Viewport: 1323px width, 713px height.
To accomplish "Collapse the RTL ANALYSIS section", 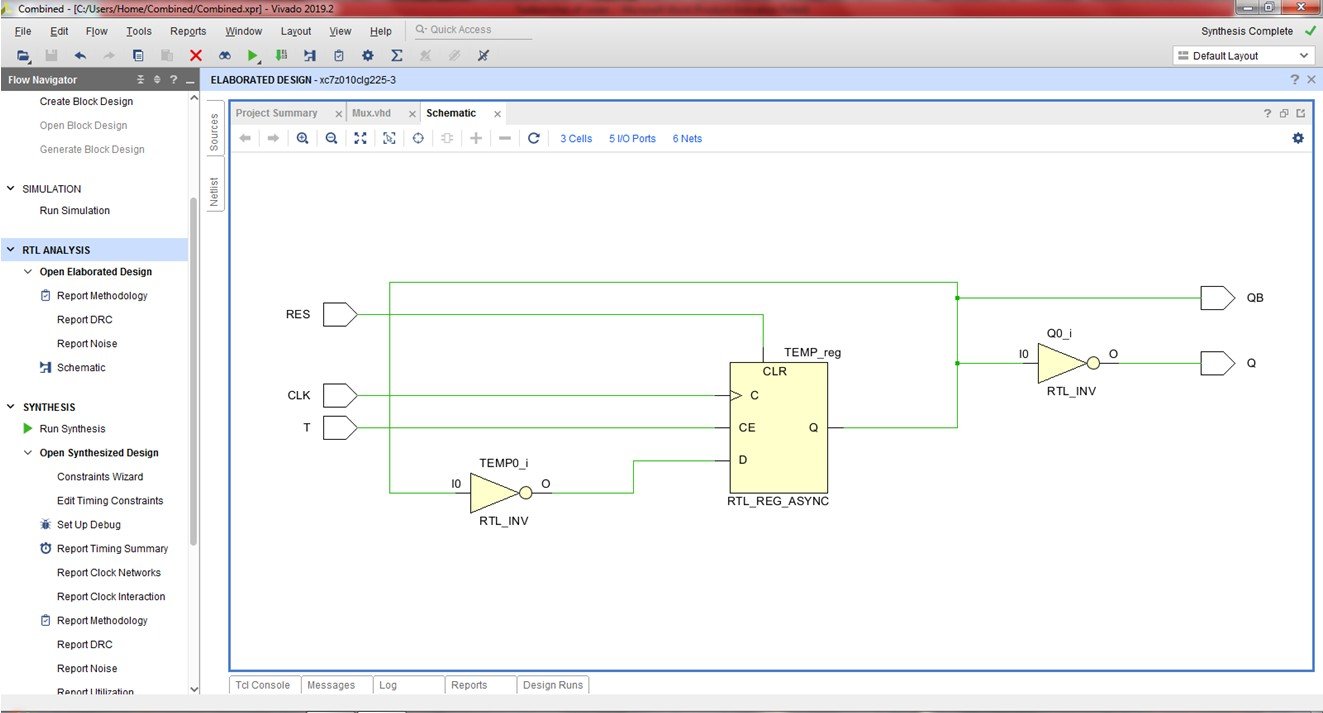I will point(12,250).
